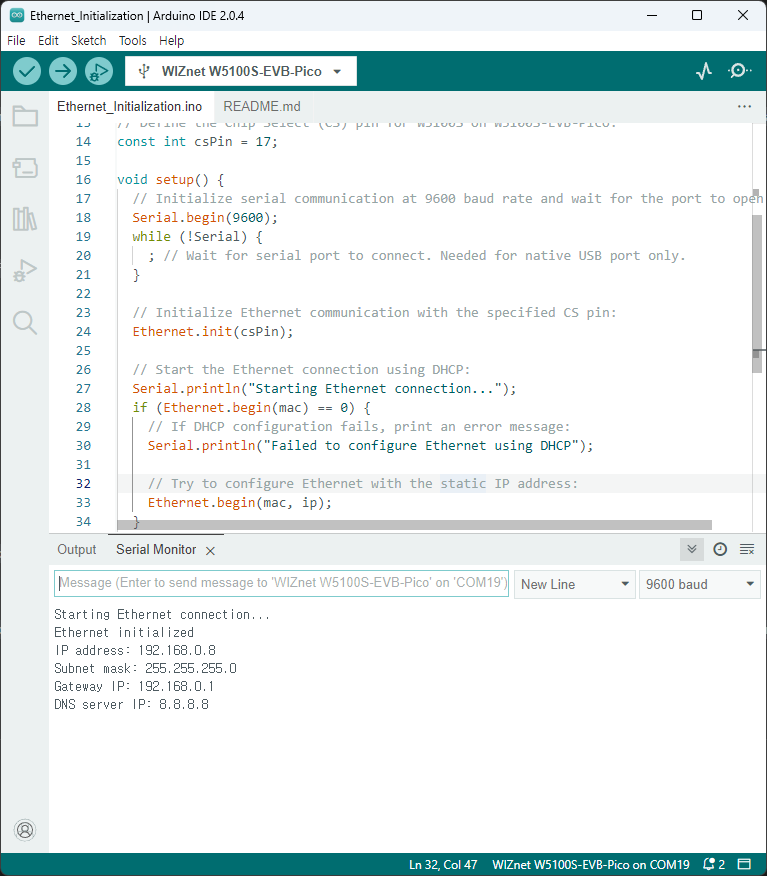This screenshot has width=767, height=876.
Task: Click the Ethernet.begin(mac, ip); line
Action: (x=240, y=502)
